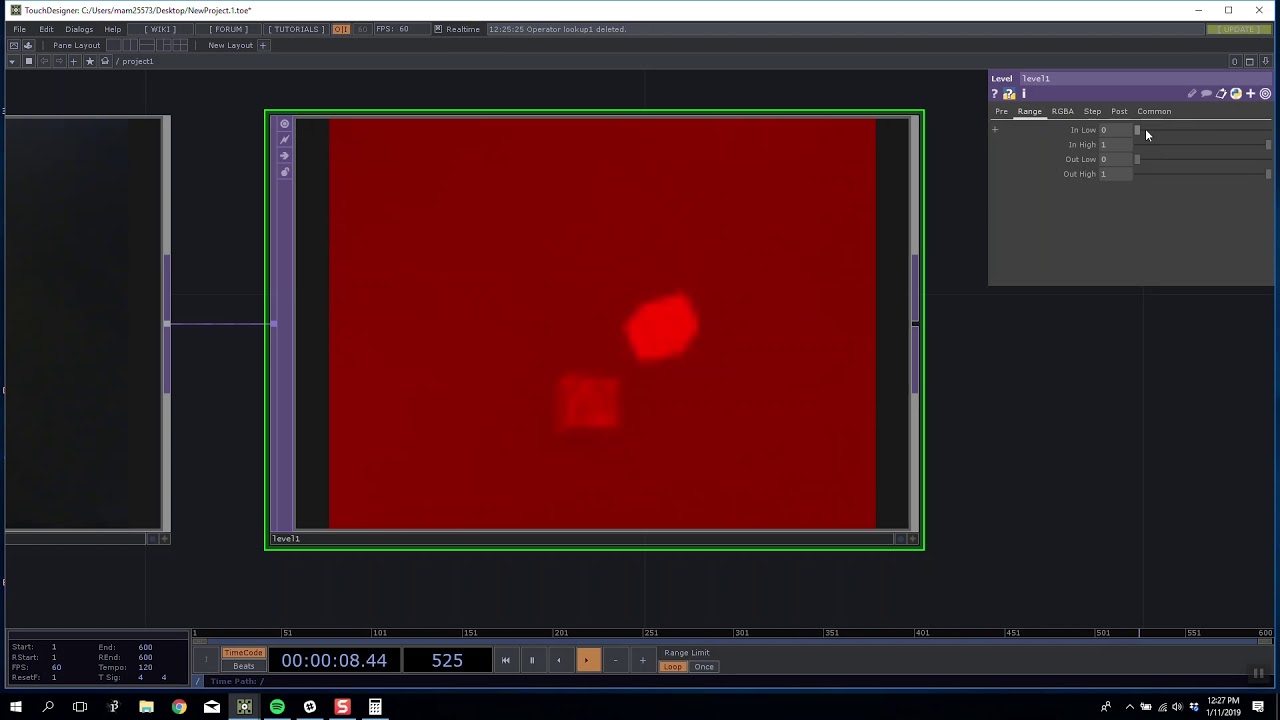Viewport: 1280px width, 720px height.
Task: Switch timeline display to Beats
Action: tap(243, 666)
